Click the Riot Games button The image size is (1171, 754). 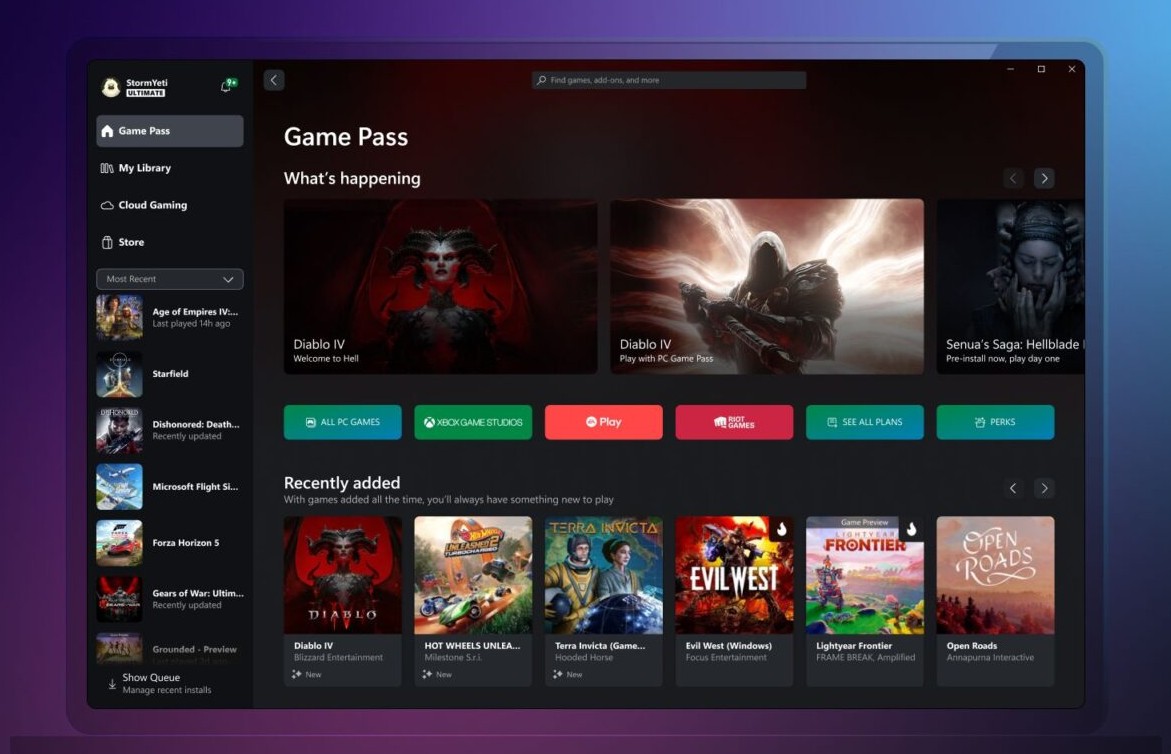pyautogui.click(x=734, y=423)
